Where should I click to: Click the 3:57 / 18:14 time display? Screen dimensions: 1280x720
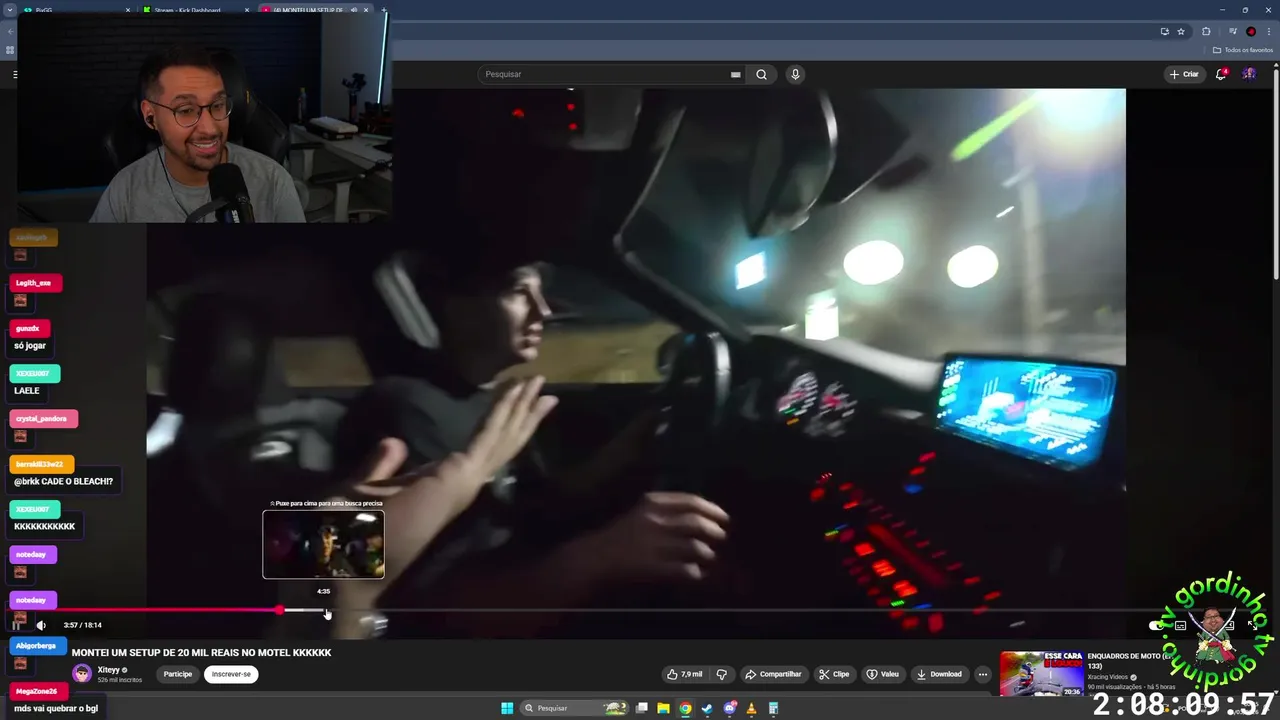82,625
